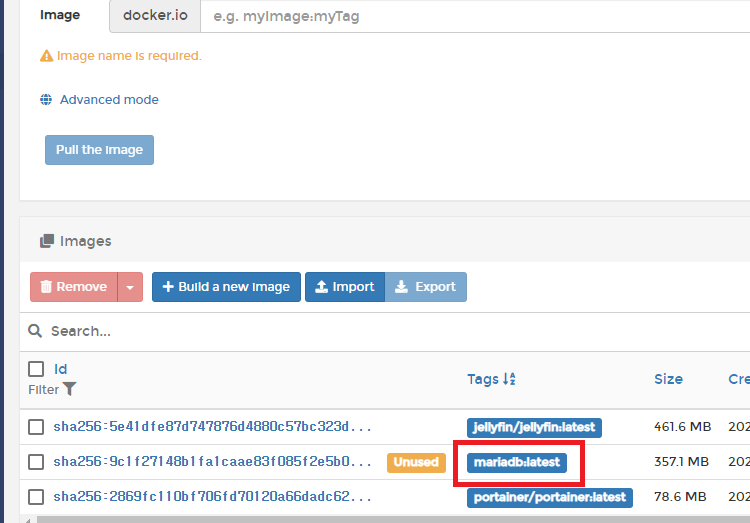Sort by the Tags column header
Screen dimensions: 750x523
coord(483,379)
